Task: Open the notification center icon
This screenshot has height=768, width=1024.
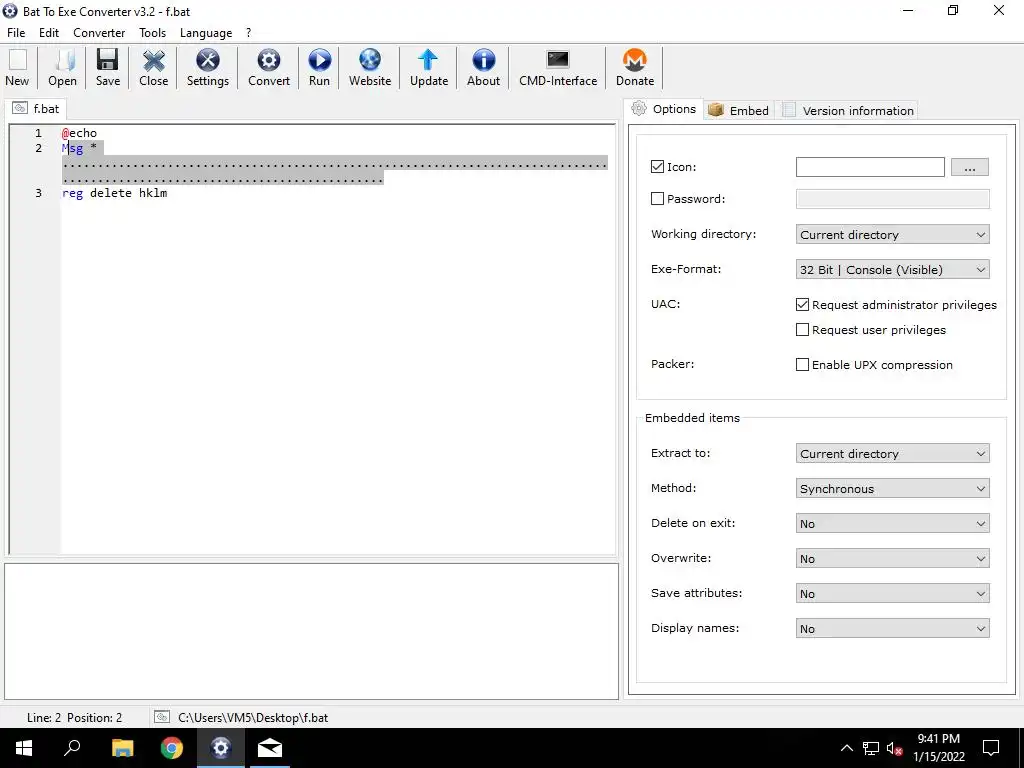Action: coord(991,748)
